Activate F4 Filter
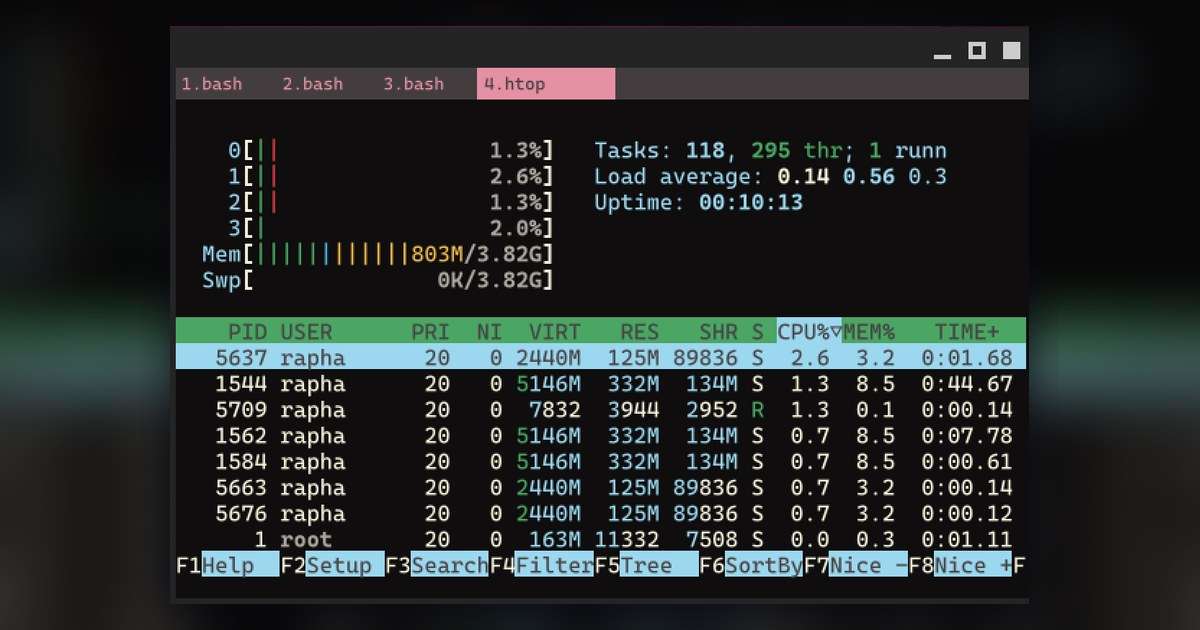 (x=541, y=566)
